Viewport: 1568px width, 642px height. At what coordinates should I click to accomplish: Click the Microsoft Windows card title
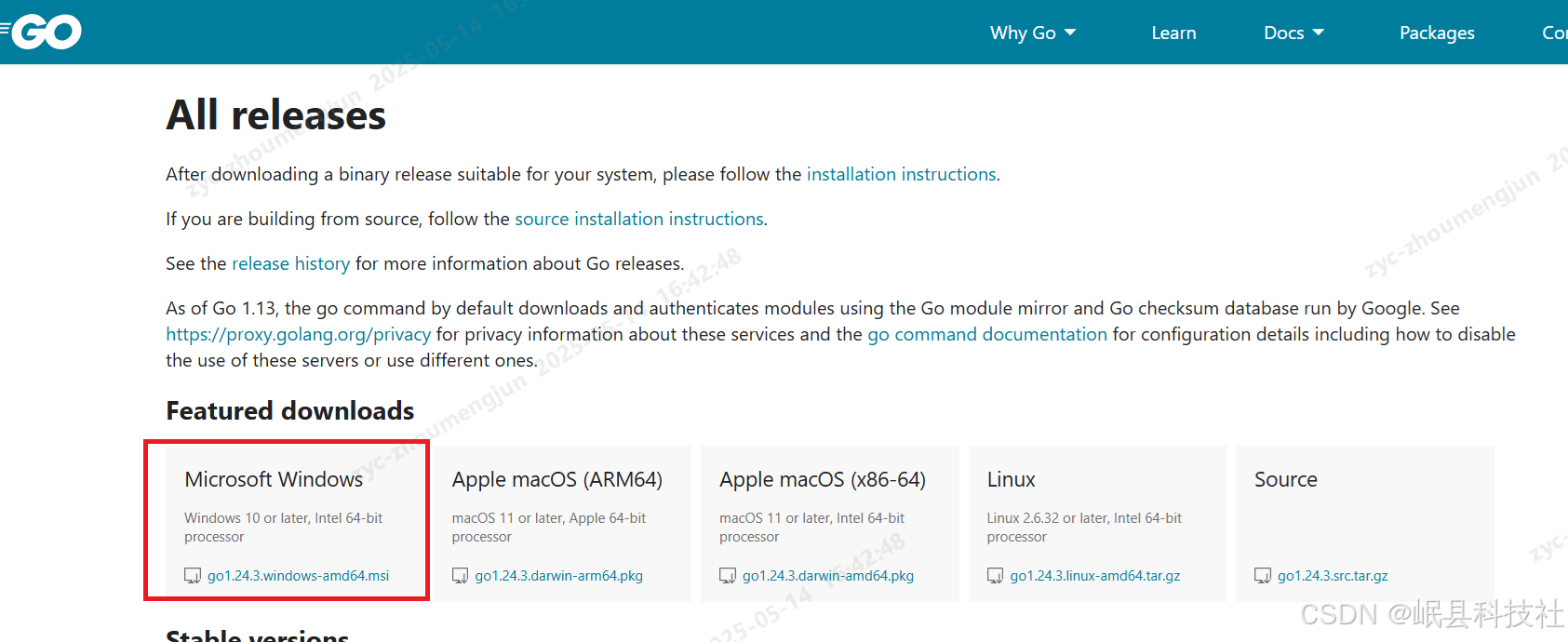pos(274,479)
